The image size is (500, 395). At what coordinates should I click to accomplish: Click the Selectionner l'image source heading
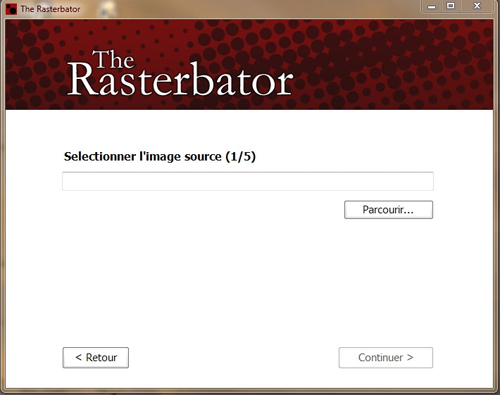pyautogui.click(x=143, y=156)
